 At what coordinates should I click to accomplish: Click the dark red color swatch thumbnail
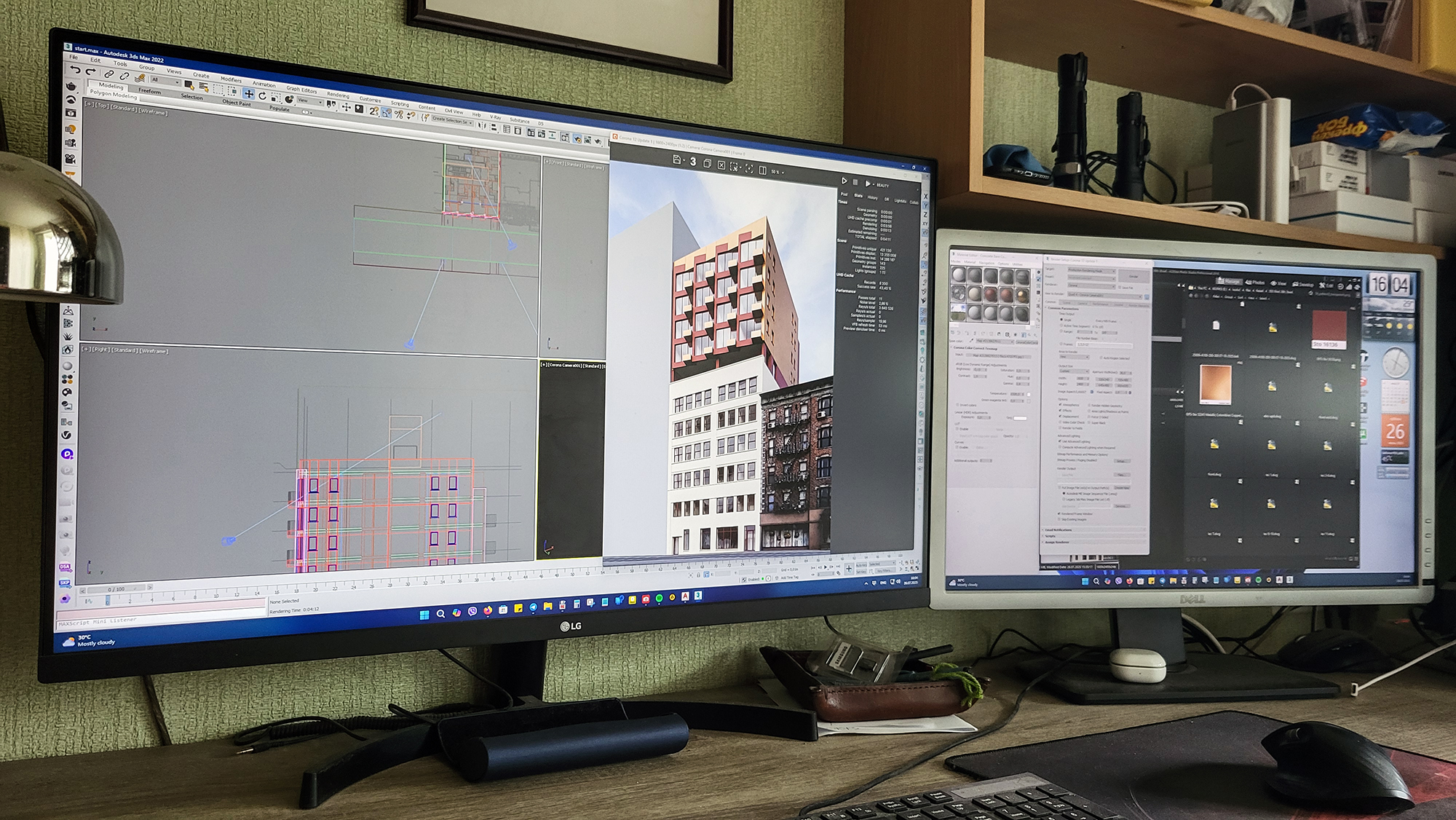[1329, 326]
